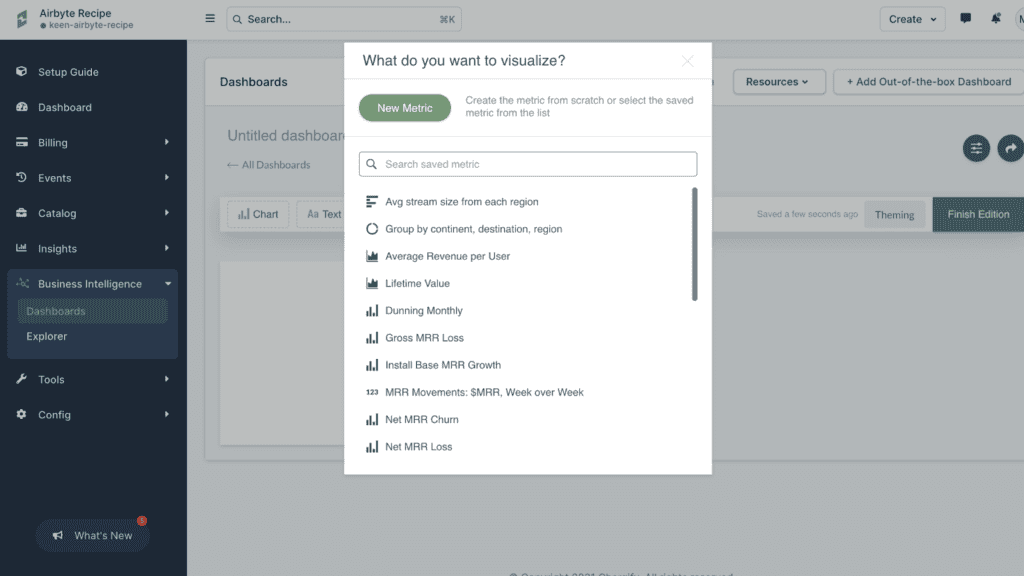The height and width of the screenshot is (576, 1024).
Task: Click the Finish Edition button
Action: pos(978,214)
